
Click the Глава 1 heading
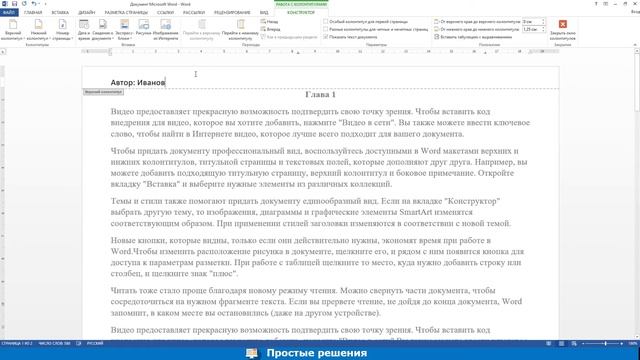pyautogui.click(x=320, y=95)
